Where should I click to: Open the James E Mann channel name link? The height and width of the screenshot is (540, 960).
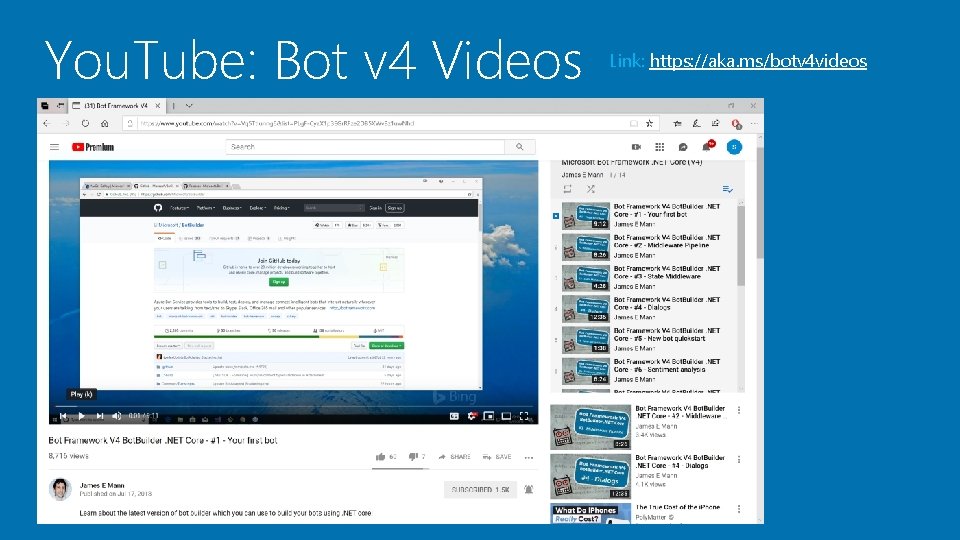click(x=102, y=486)
